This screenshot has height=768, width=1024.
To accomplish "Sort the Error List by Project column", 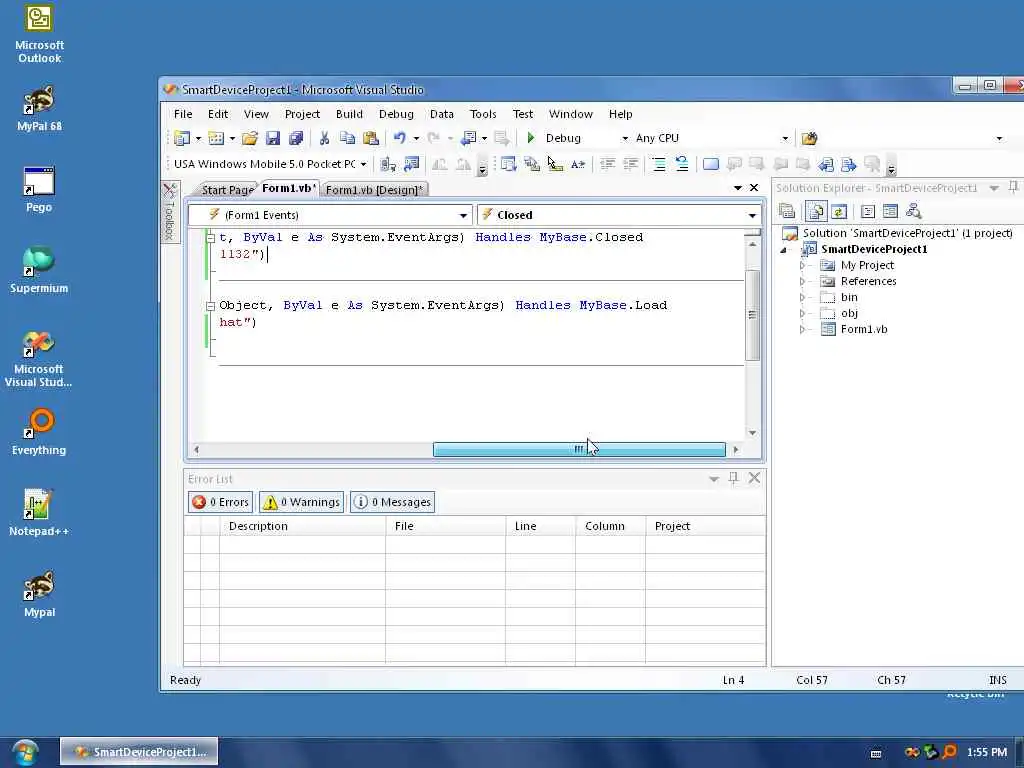I will (705, 526).
